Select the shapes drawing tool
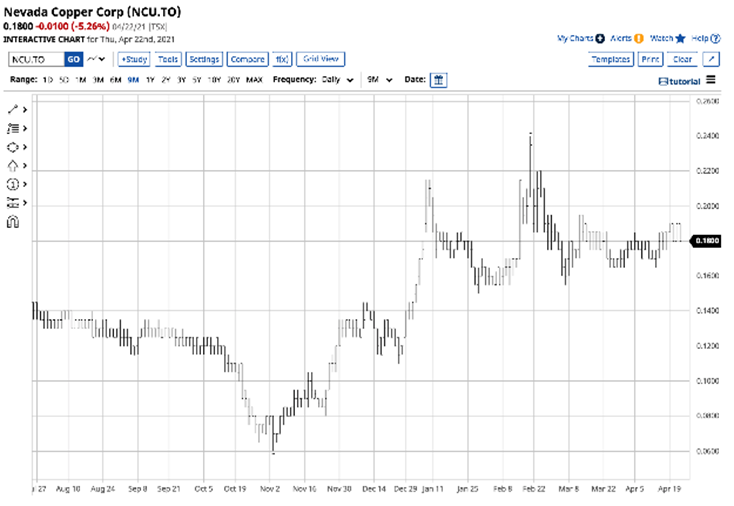 [13, 147]
